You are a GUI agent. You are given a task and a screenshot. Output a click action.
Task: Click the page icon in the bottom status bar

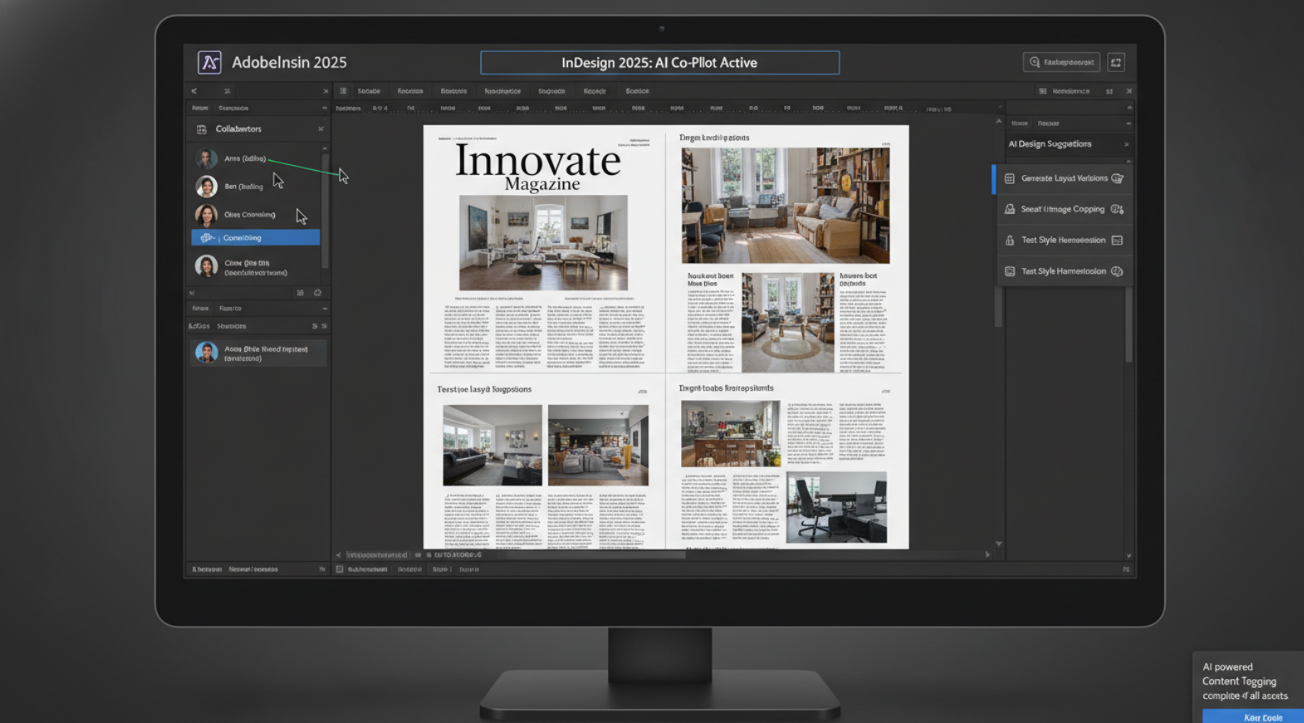tap(340, 569)
